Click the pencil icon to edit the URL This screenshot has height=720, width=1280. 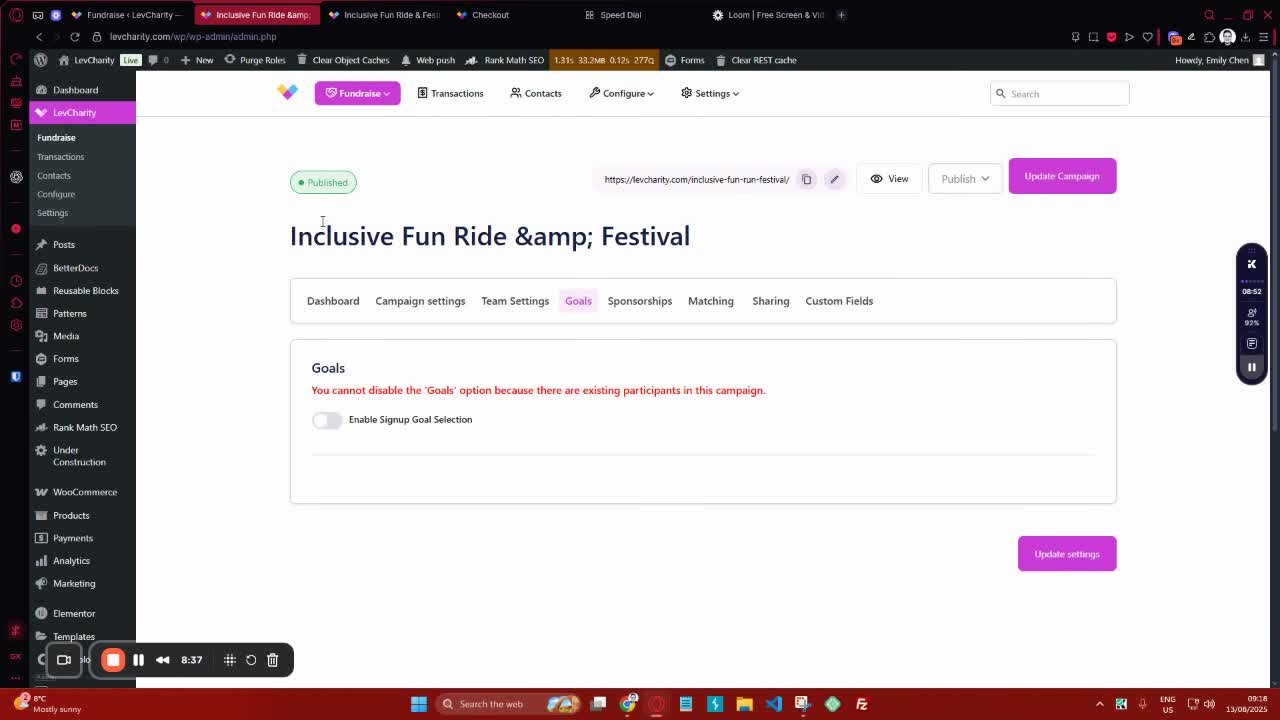[834, 180]
